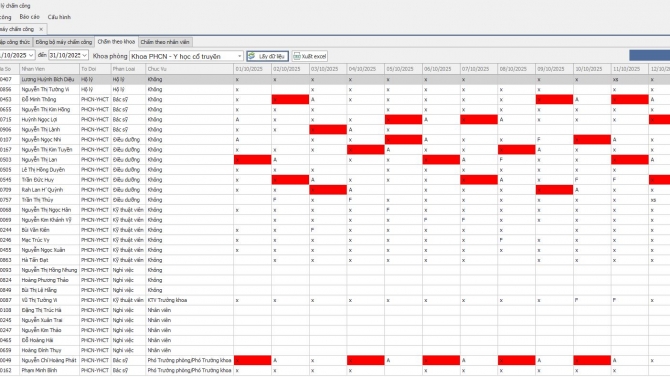Open the Báo cáo menu
The height and width of the screenshot is (377, 670).
click(29, 17)
